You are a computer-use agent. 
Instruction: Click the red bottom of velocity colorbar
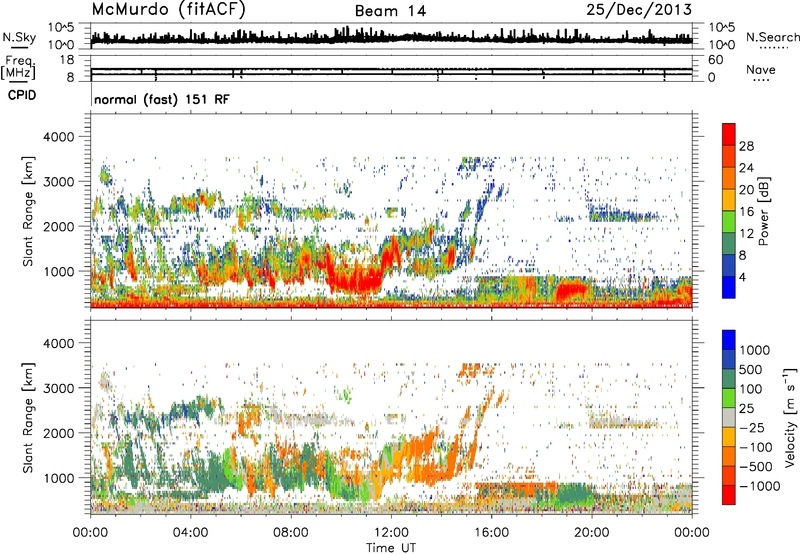729,495
